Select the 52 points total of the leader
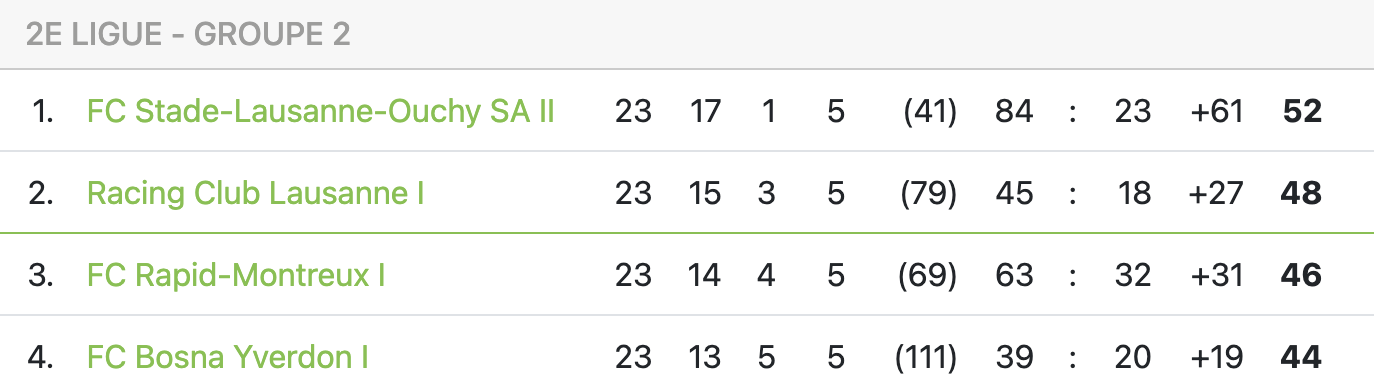The height and width of the screenshot is (392, 1374). pos(1302,111)
